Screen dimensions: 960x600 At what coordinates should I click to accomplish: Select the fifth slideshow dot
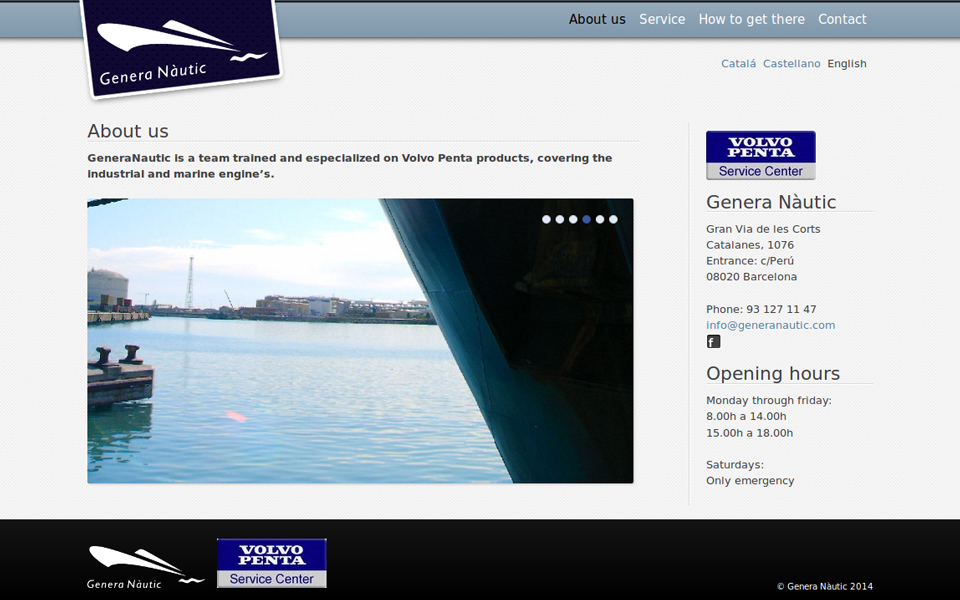coord(600,219)
